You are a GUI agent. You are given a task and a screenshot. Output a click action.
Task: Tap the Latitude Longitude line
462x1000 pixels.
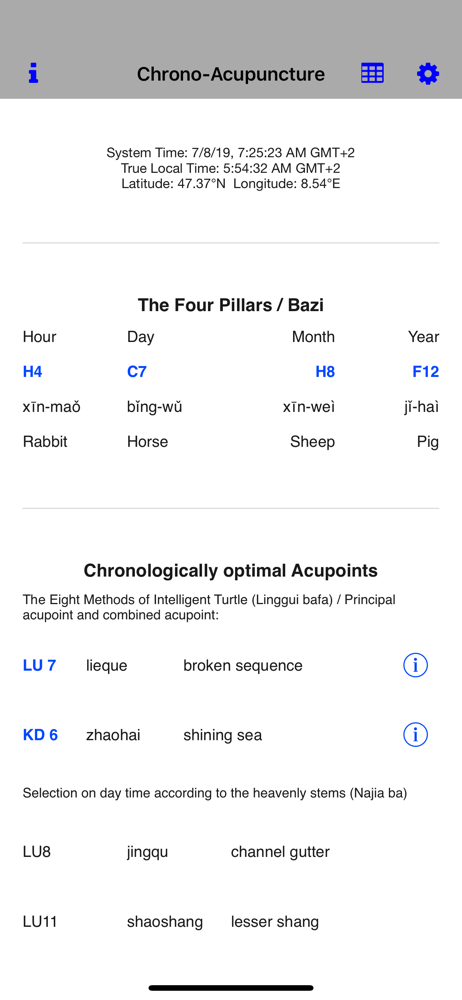click(230, 184)
